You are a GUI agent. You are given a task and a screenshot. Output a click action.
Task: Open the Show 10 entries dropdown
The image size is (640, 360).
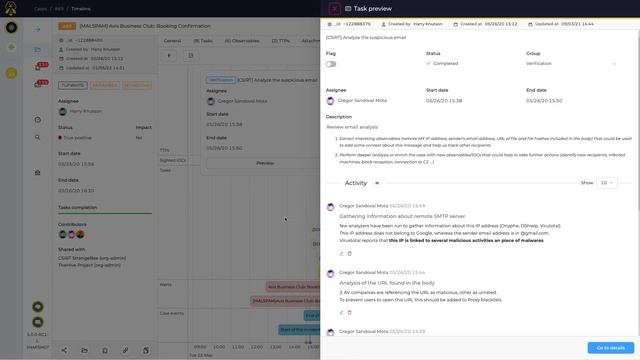click(607, 183)
